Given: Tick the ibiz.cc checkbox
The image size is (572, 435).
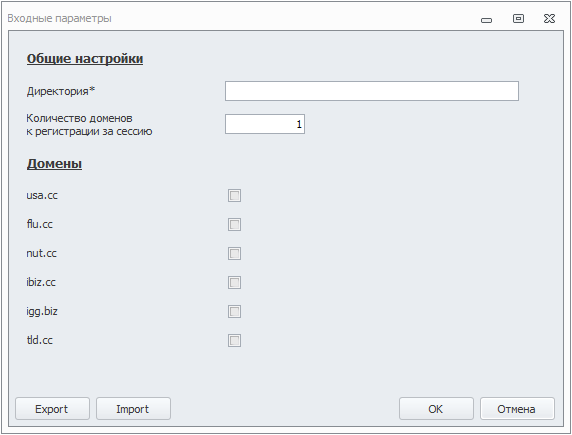Looking at the screenshot, I should point(234,282).
